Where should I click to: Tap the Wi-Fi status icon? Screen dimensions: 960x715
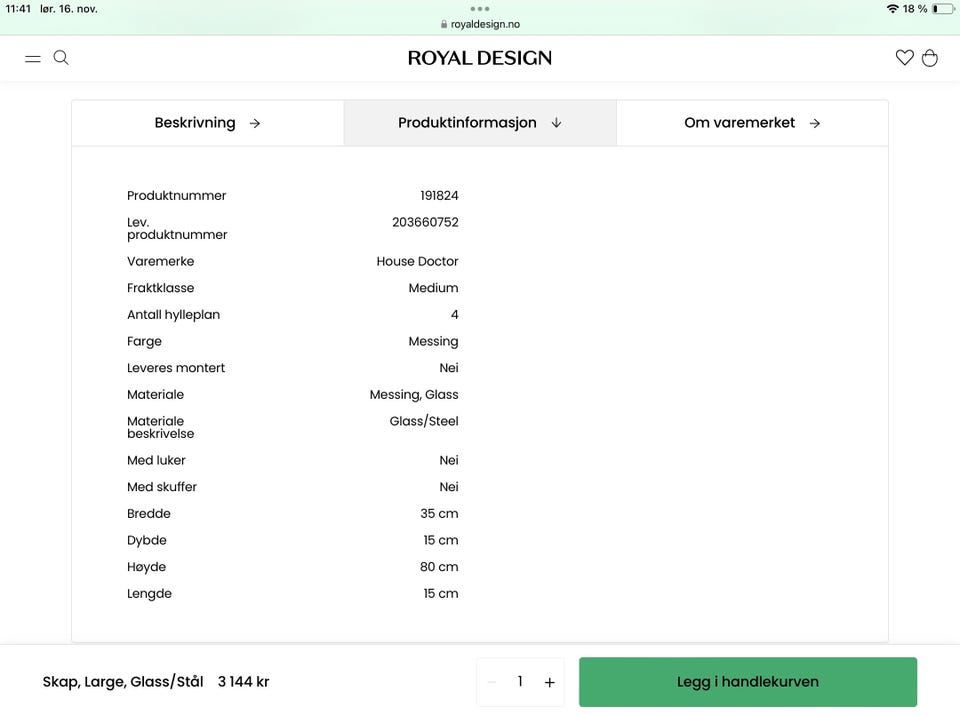tap(893, 9)
